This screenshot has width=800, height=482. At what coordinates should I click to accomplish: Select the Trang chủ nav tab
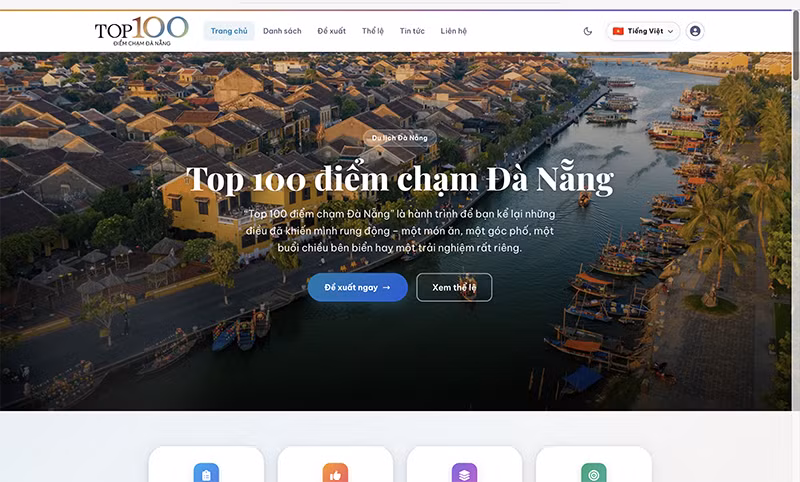tap(229, 31)
